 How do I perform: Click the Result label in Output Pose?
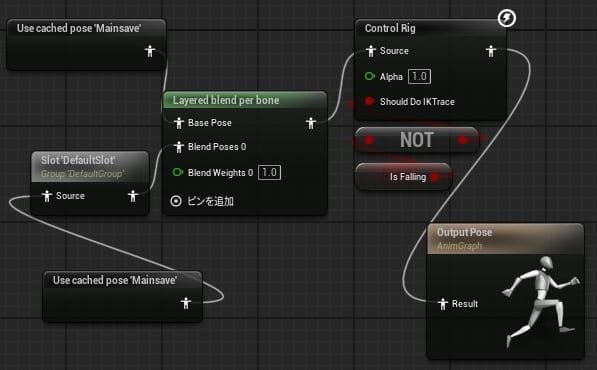(465, 304)
